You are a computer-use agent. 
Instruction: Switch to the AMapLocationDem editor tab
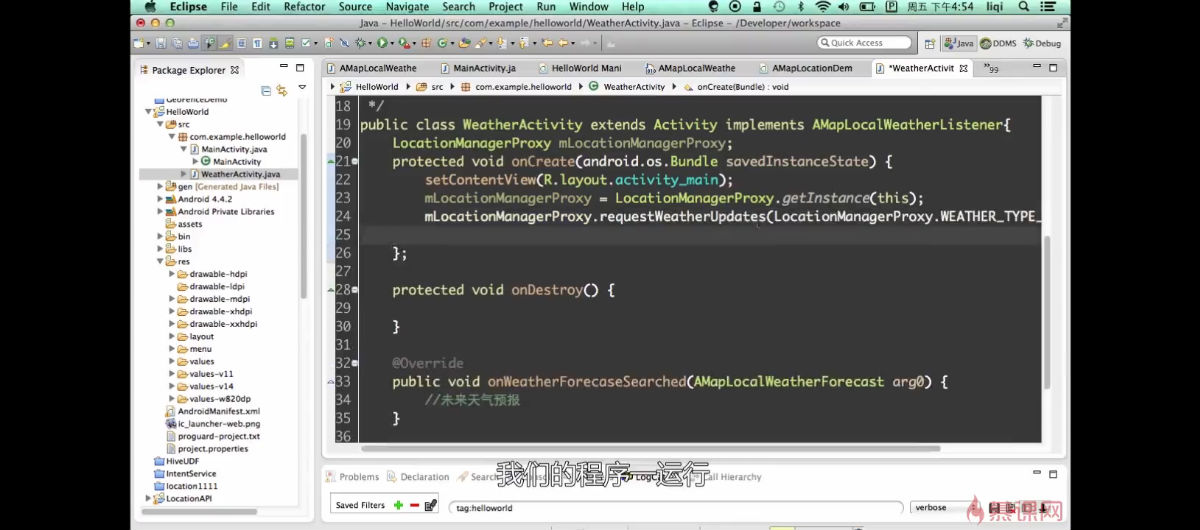805,68
